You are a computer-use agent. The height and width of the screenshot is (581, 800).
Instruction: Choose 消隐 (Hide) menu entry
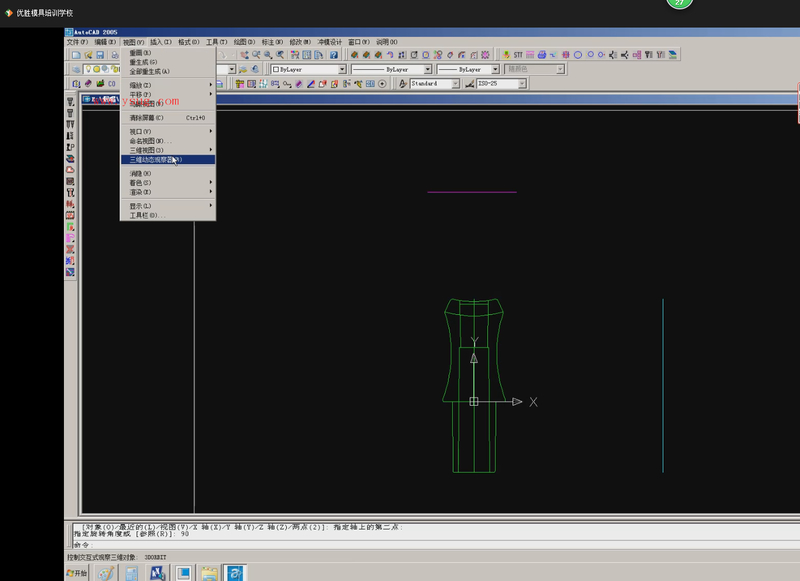[168, 173]
